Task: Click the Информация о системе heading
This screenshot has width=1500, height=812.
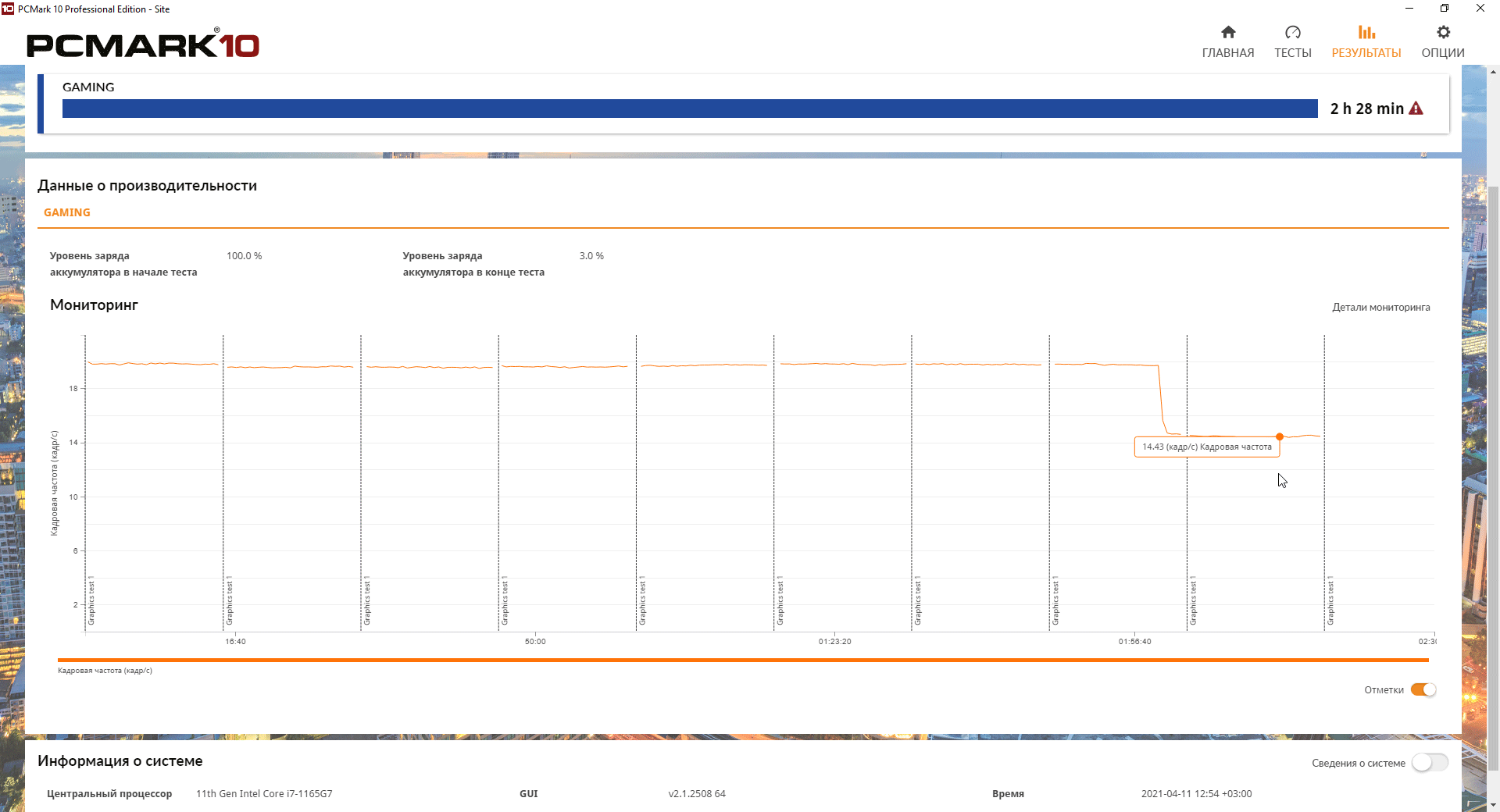Action: pos(120,761)
